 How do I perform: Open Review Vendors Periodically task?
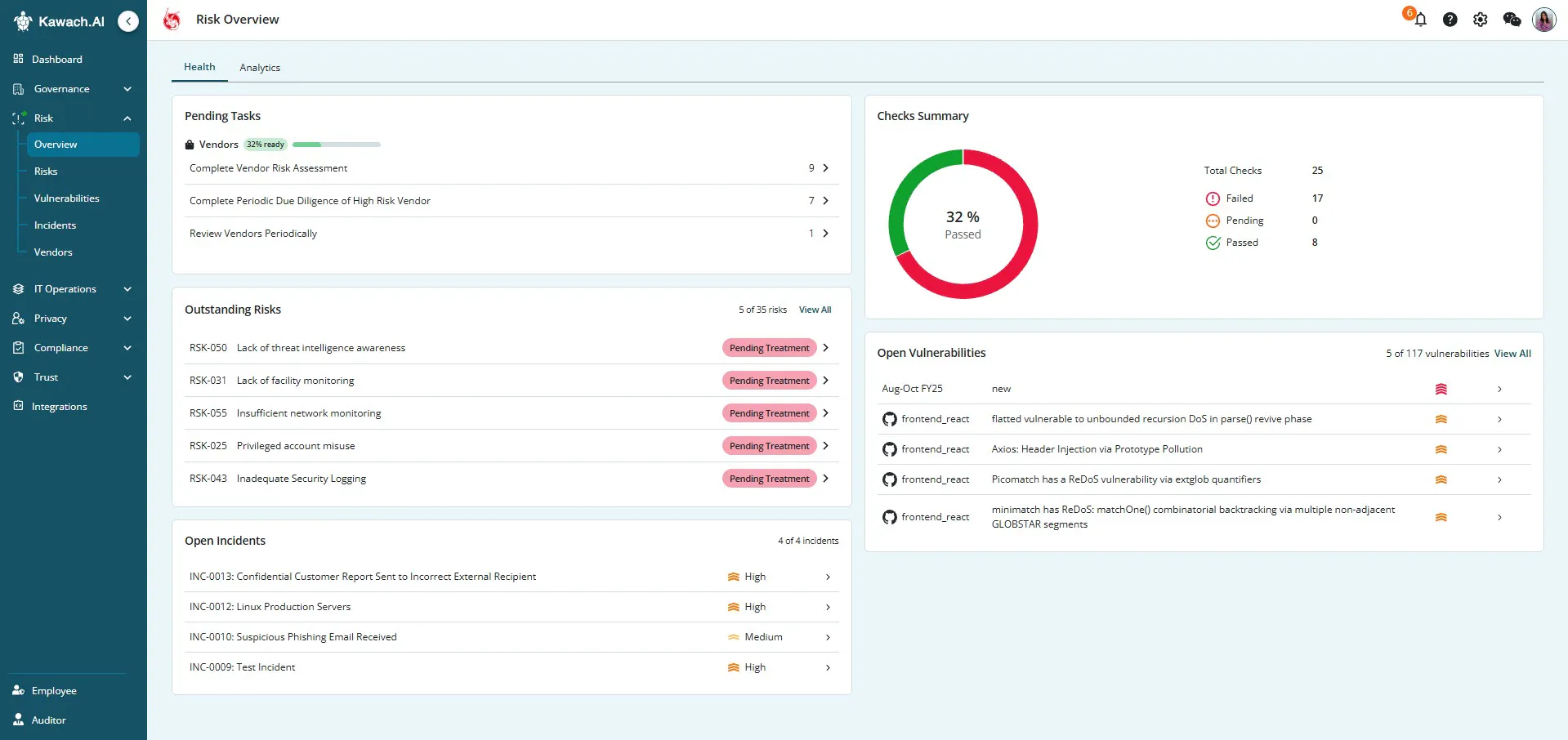pos(511,234)
